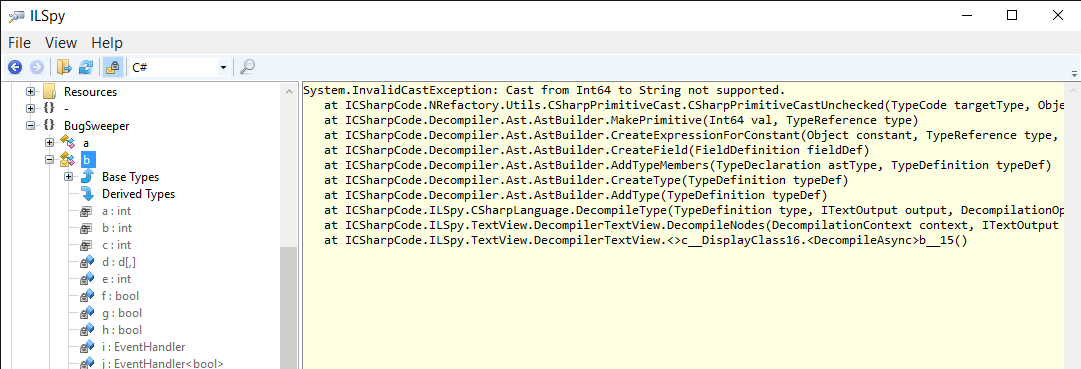Click the code view scroll-up arrow

1073,90
